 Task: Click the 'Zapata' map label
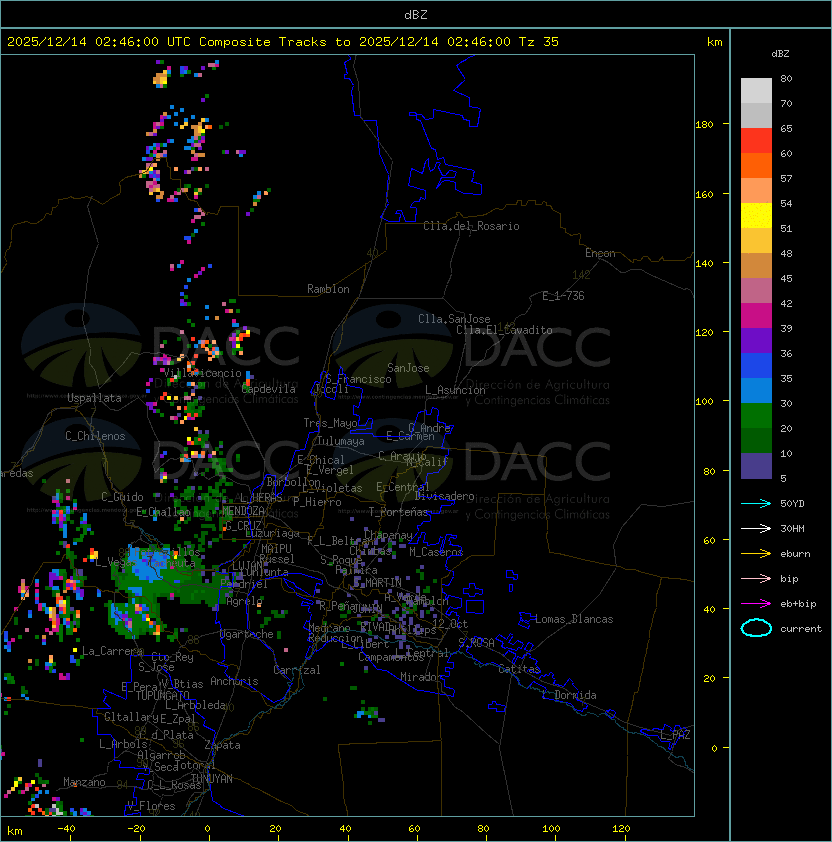click(x=222, y=745)
